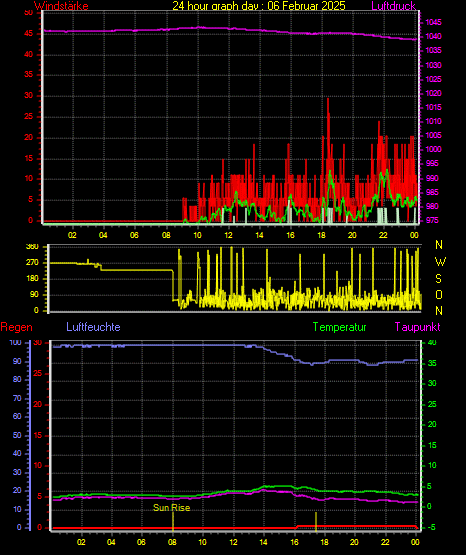Click the green 40 temperature axis value
Screen dimensions: 466x555
(432, 343)
